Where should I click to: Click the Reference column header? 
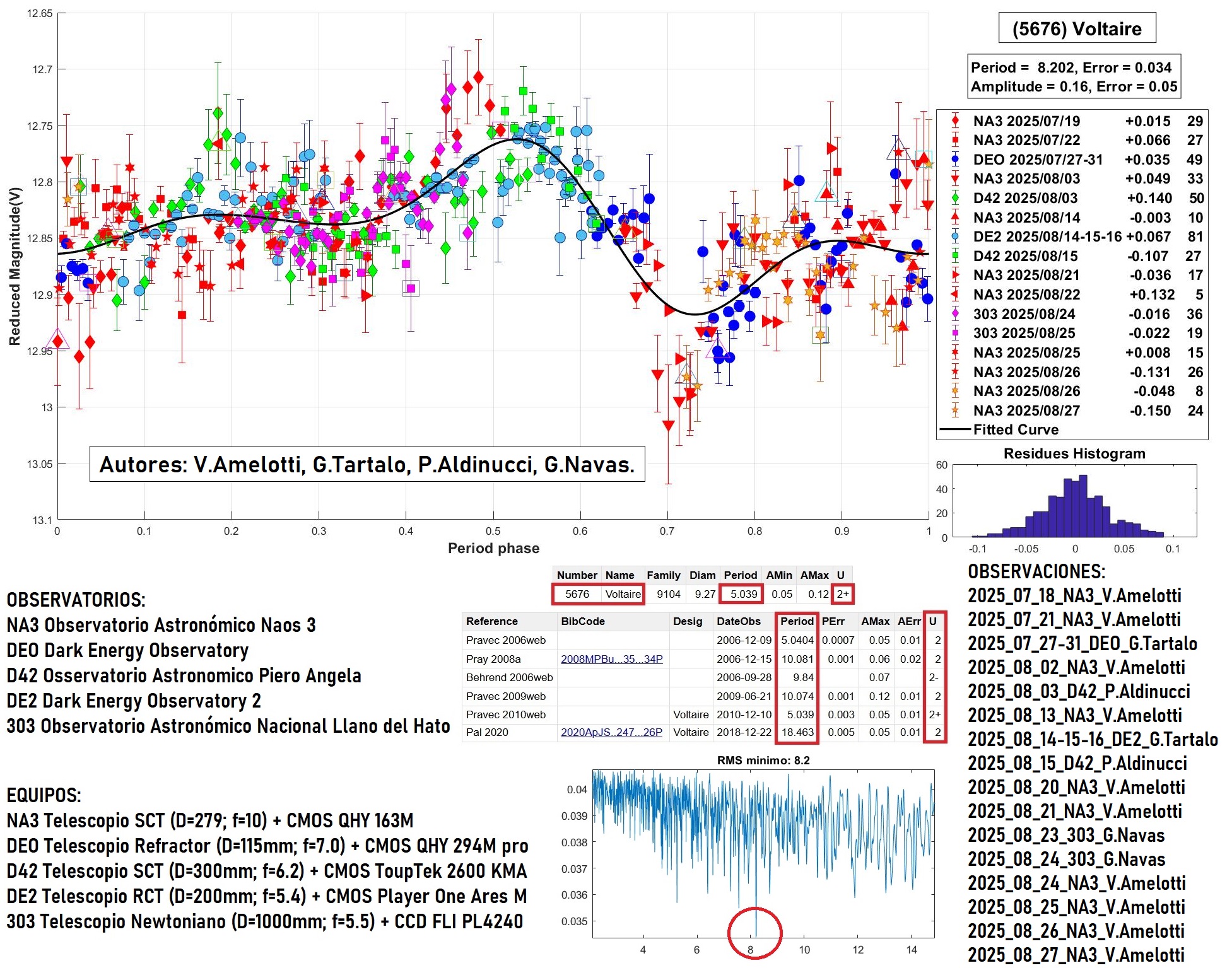(x=491, y=621)
